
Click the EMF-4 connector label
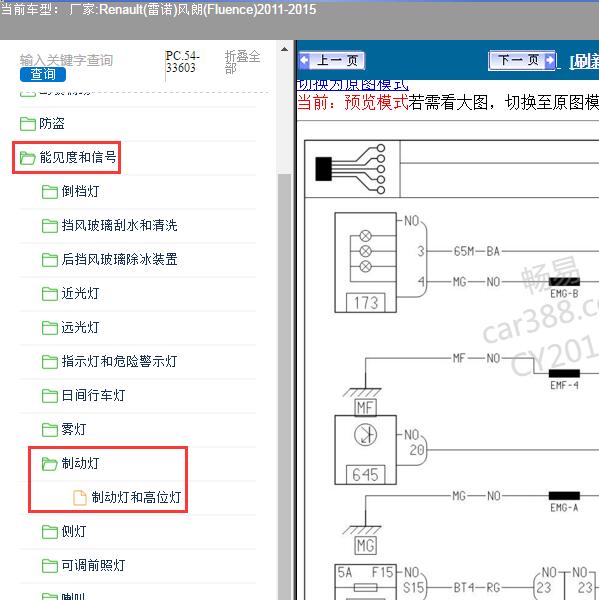[x=564, y=385]
